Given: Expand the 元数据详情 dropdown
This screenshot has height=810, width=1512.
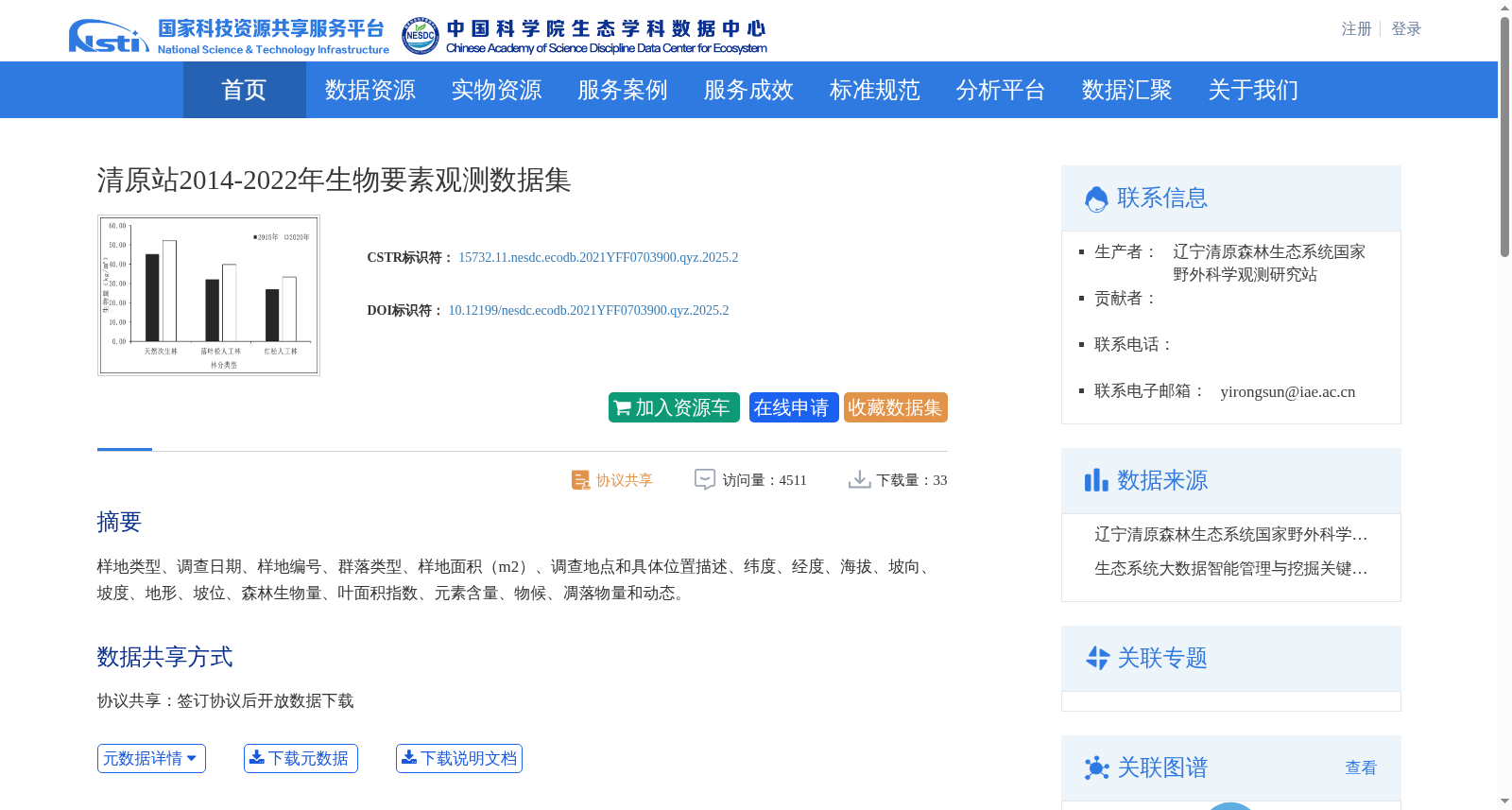Looking at the screenshot, I should 151,758.
